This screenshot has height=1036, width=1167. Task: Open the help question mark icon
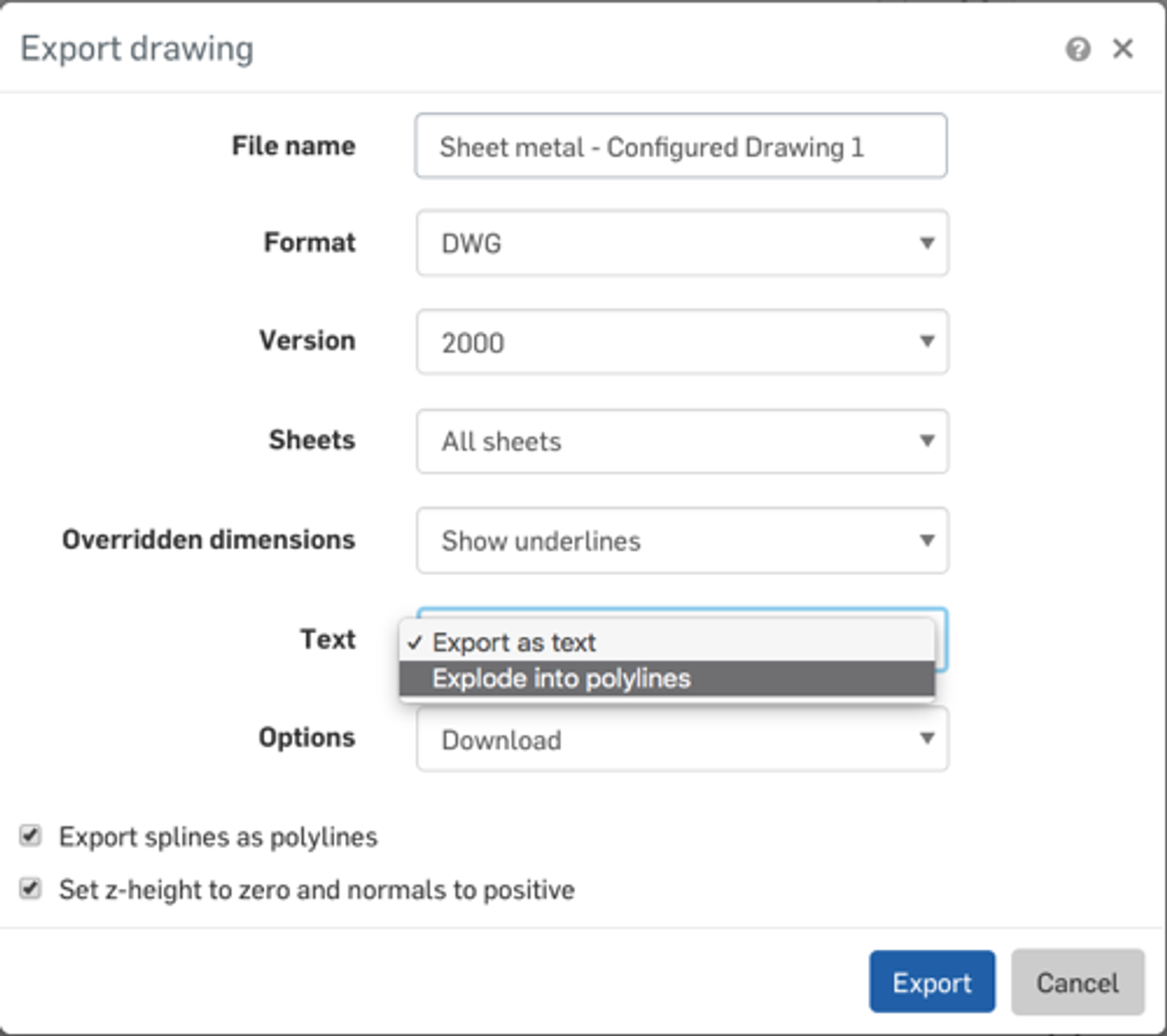1077,50
